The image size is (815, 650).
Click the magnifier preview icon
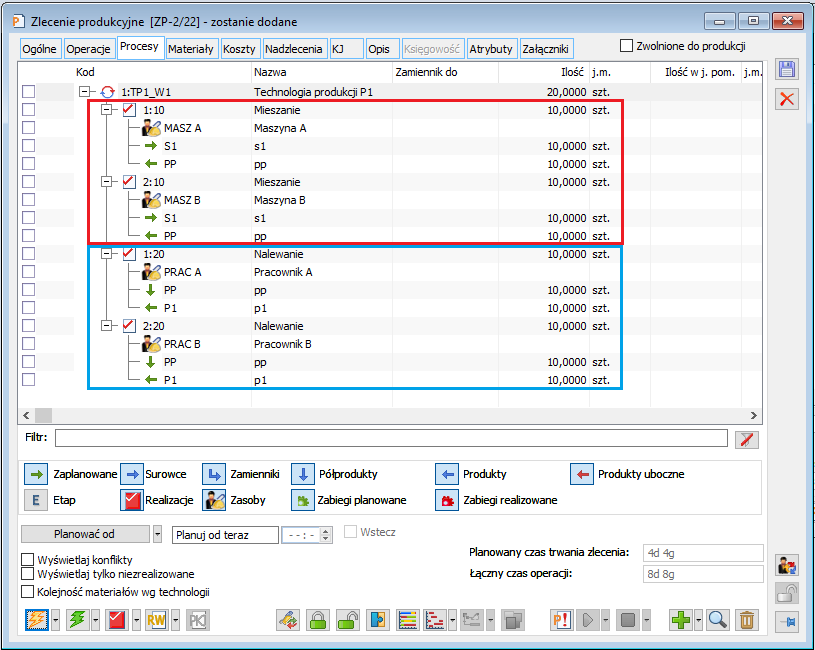coord(717,620)
